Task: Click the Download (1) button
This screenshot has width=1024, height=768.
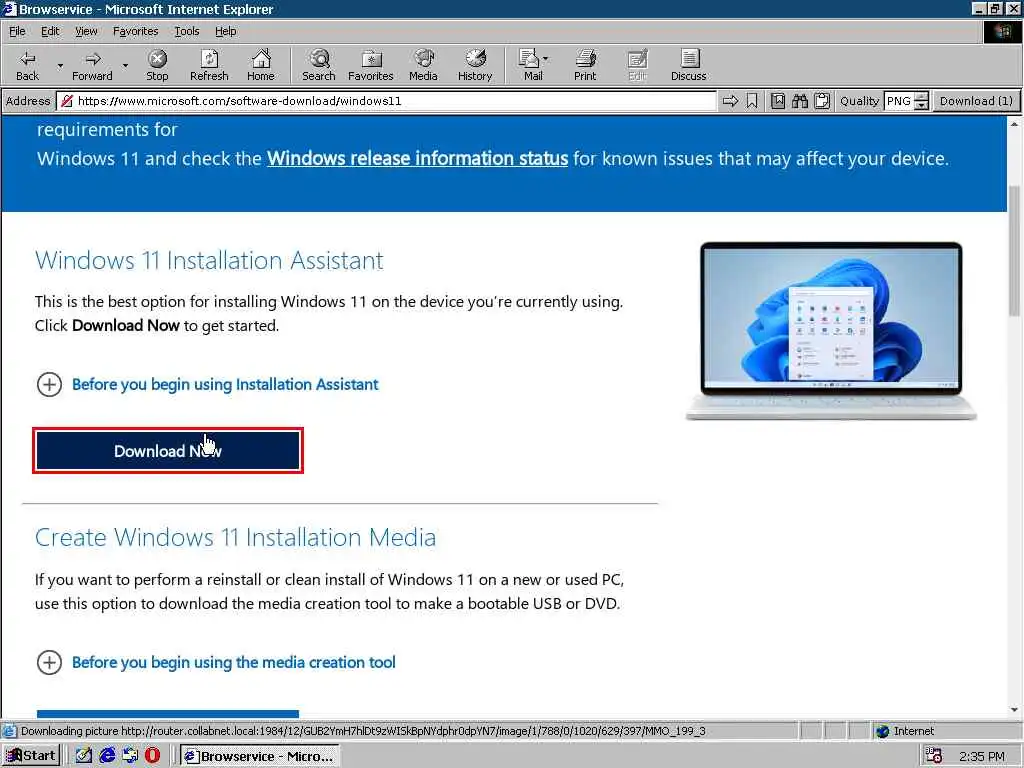Action: coord(976,101)
